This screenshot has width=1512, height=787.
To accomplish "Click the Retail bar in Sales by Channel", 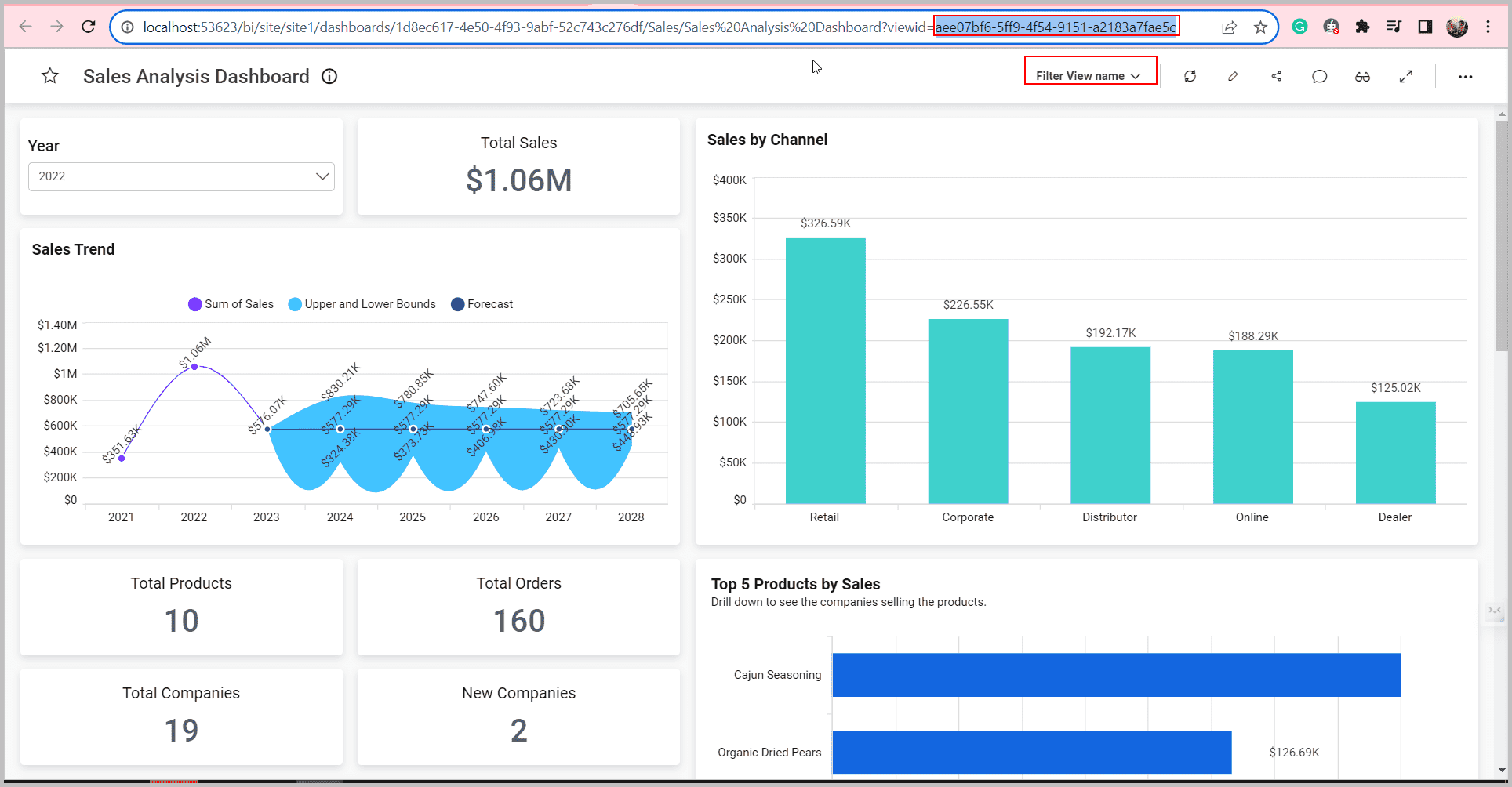I will pos(825,370).
